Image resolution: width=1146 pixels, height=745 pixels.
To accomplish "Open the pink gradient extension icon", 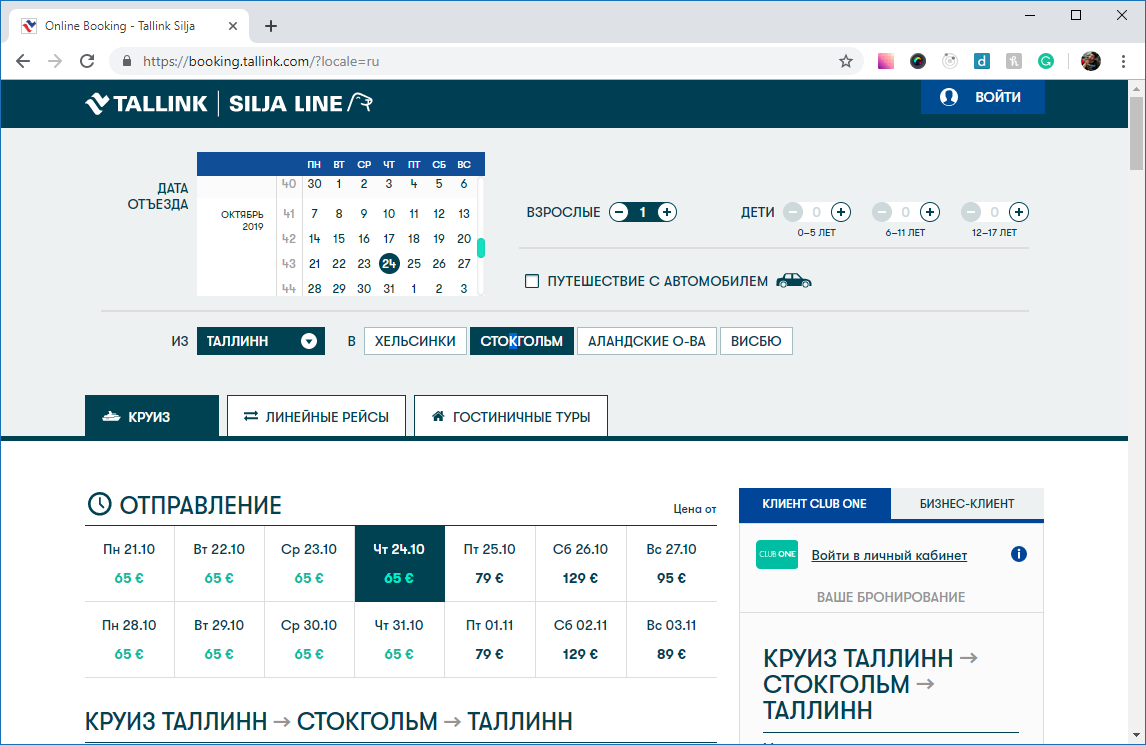I will [886, 61].
